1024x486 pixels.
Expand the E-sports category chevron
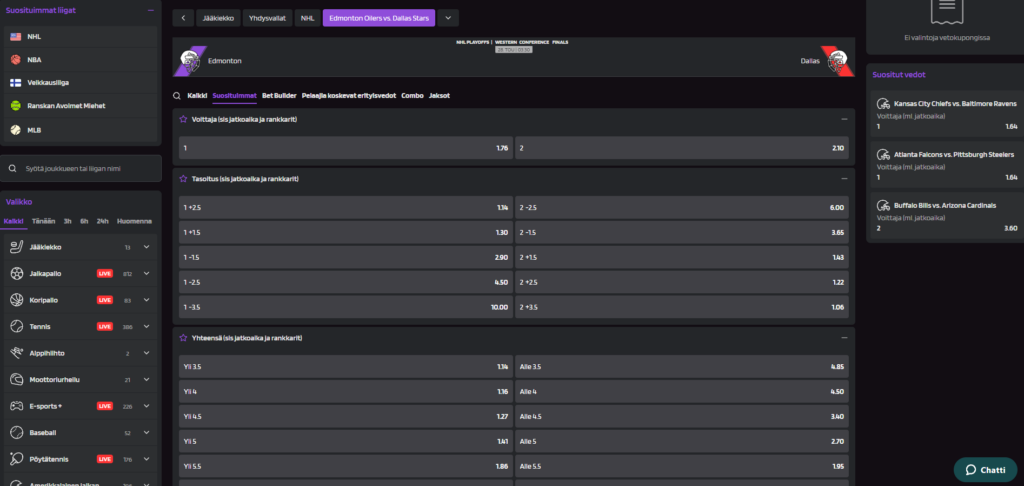tap(146, 406)
